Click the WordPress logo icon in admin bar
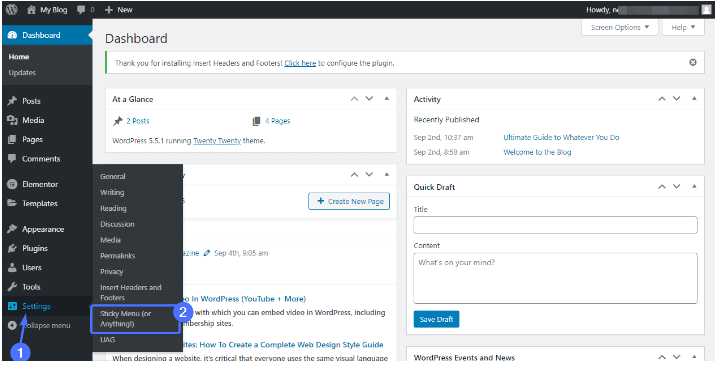Screen dimensions: 717x375 (x=12, y=10)
